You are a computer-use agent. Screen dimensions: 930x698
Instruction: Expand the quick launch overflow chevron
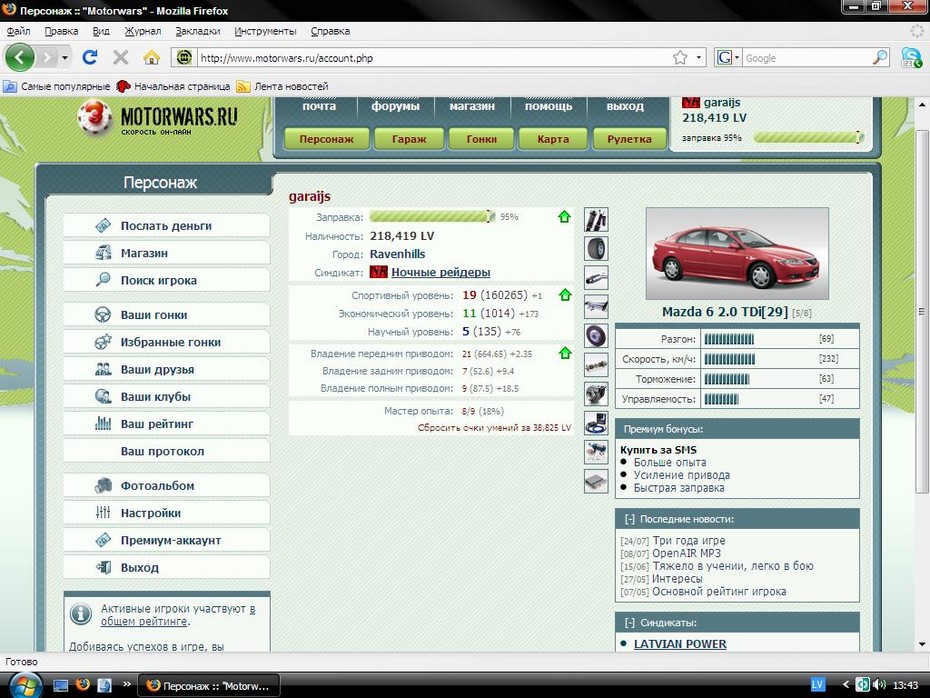tap(126, 684)
